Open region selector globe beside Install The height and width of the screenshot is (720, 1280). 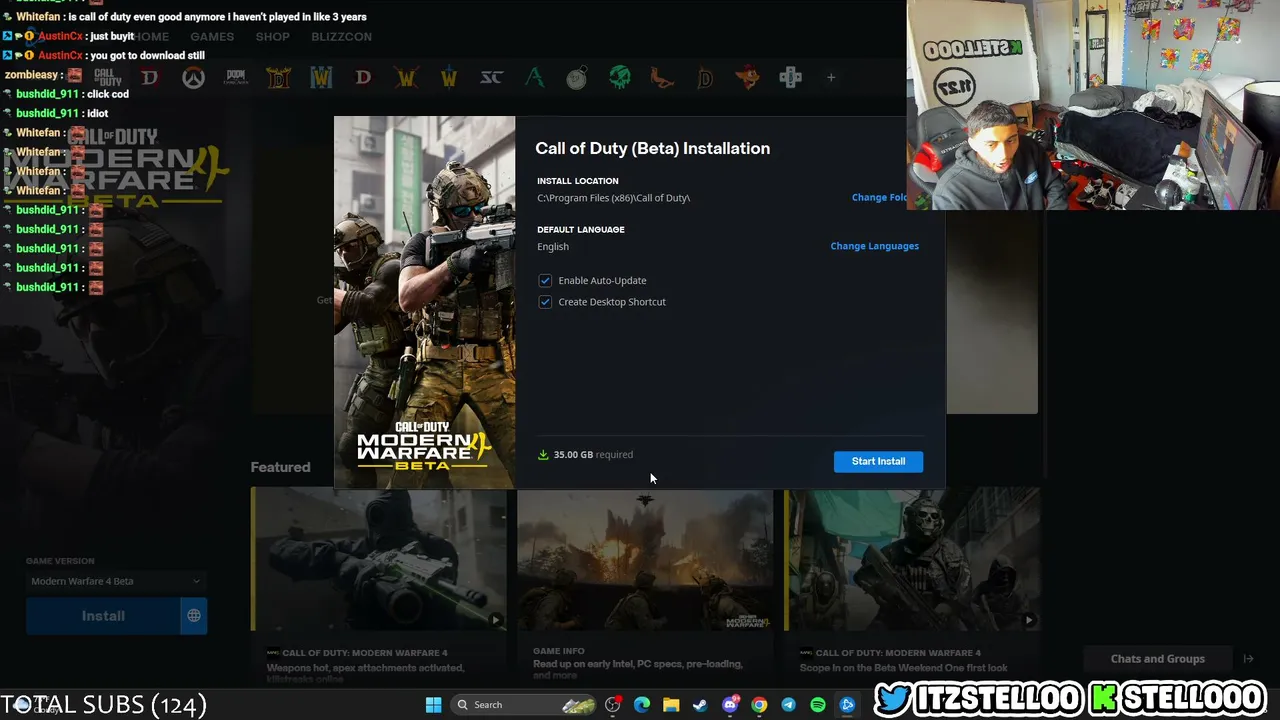[x=194, y=616]
